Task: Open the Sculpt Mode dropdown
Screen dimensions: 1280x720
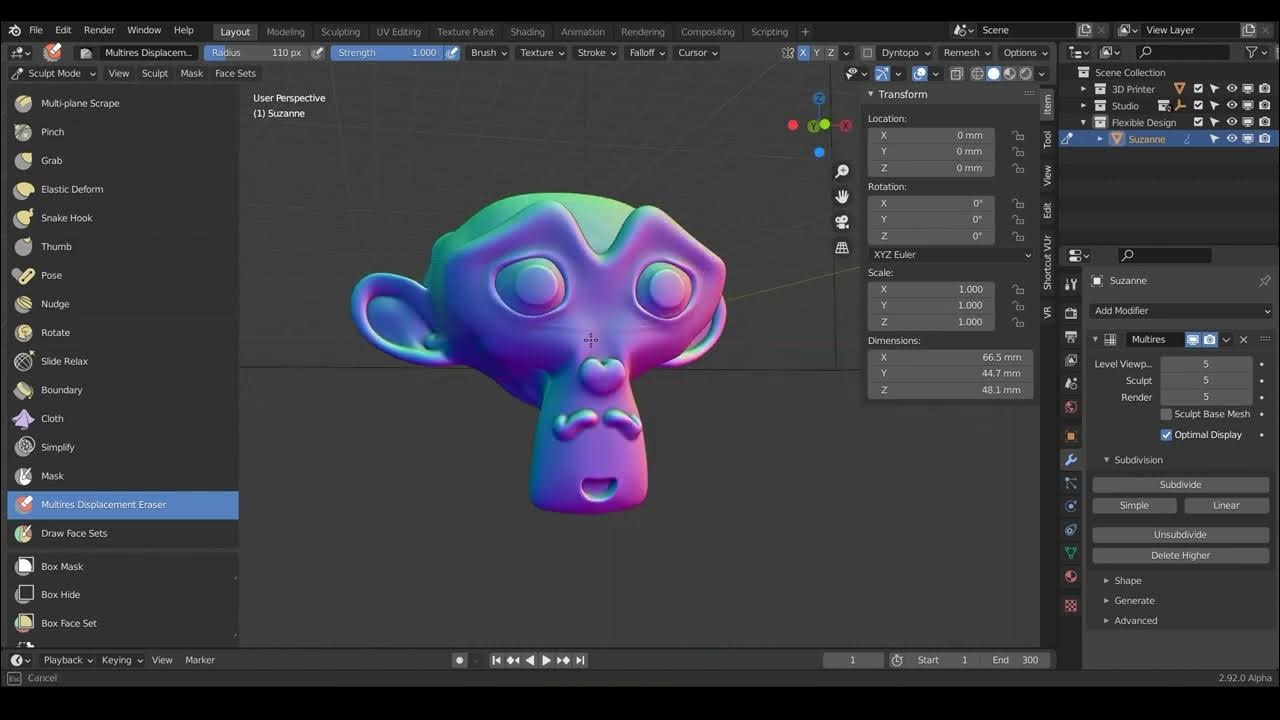Action: click(x=54, y=73)
